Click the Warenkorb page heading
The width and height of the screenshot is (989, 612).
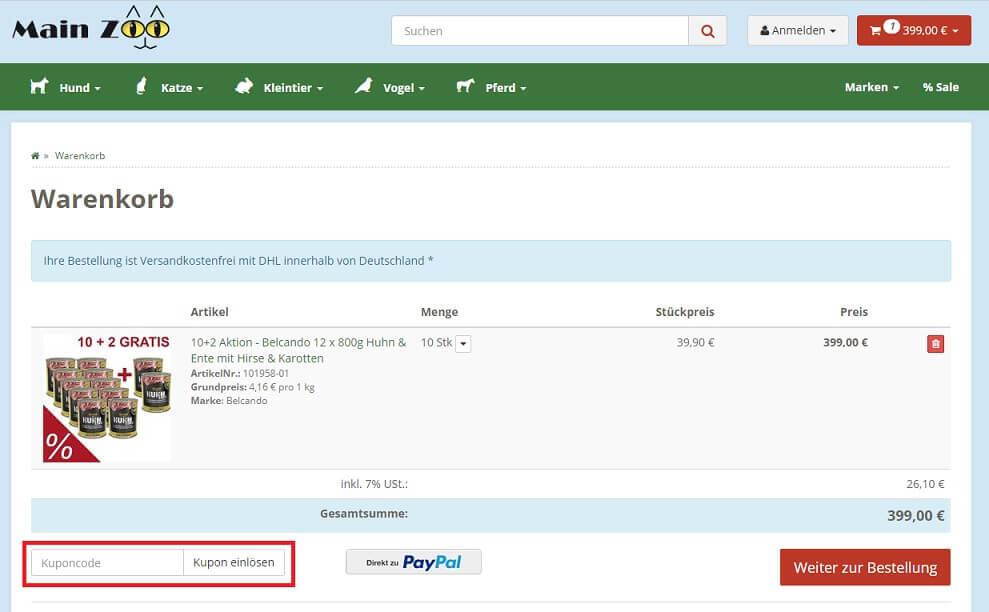coord(102,199)
